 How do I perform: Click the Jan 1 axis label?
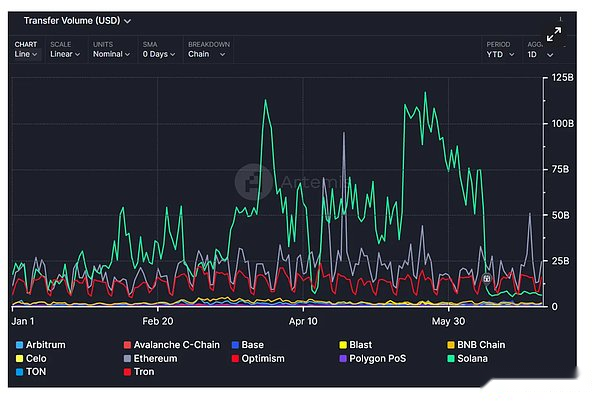tap(23, 321)
